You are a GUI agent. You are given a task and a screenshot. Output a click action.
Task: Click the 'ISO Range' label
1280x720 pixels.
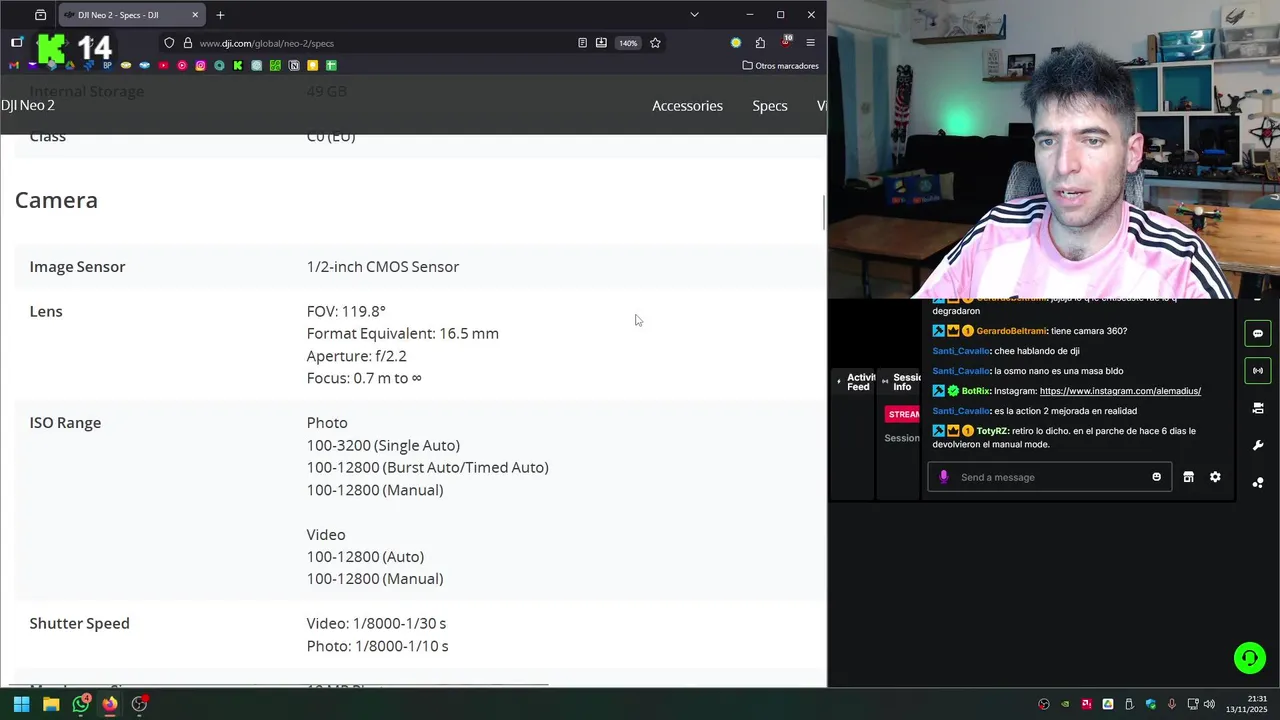coord(65,423)
